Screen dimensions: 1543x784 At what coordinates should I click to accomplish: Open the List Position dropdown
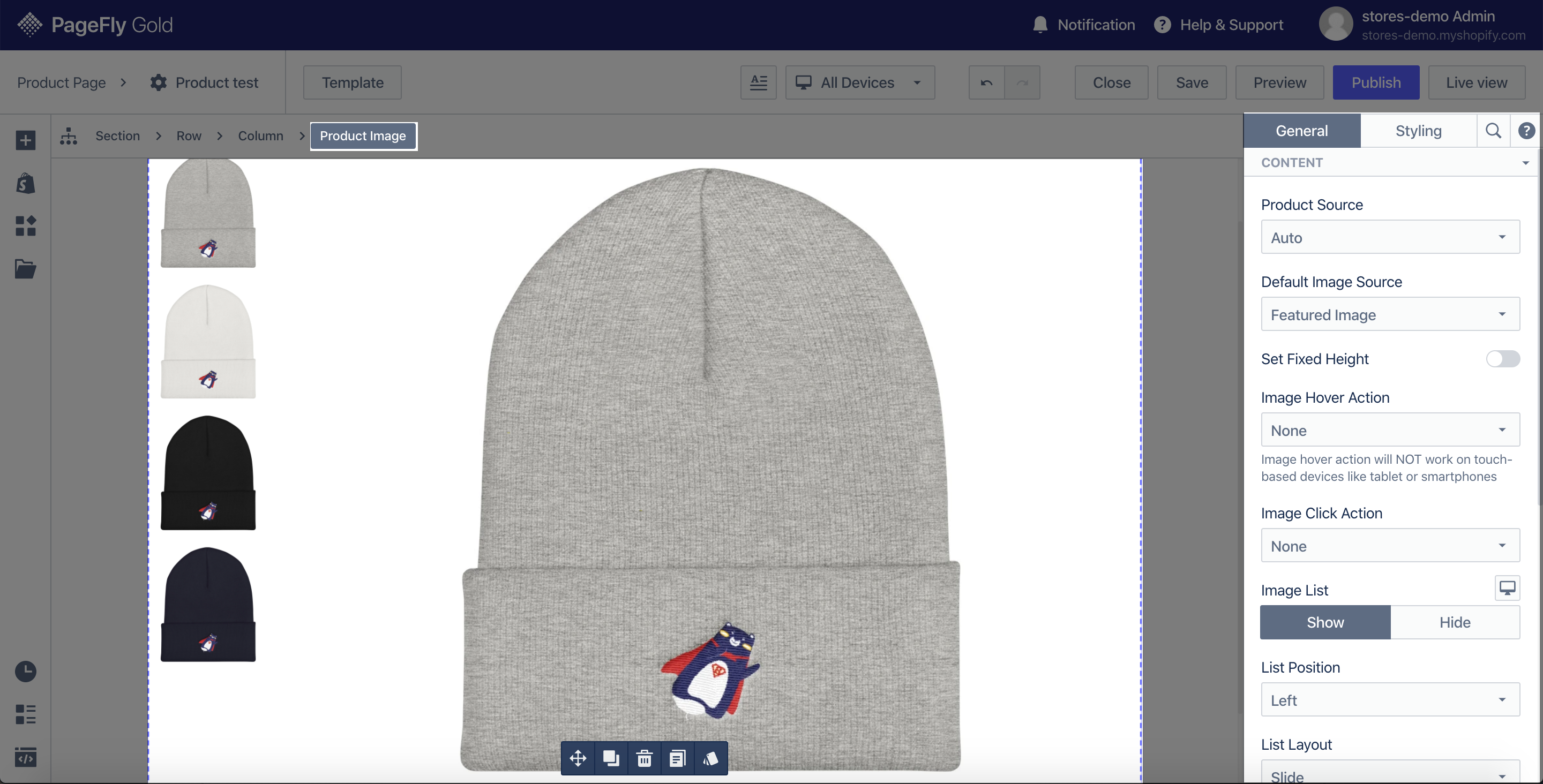1390,699
